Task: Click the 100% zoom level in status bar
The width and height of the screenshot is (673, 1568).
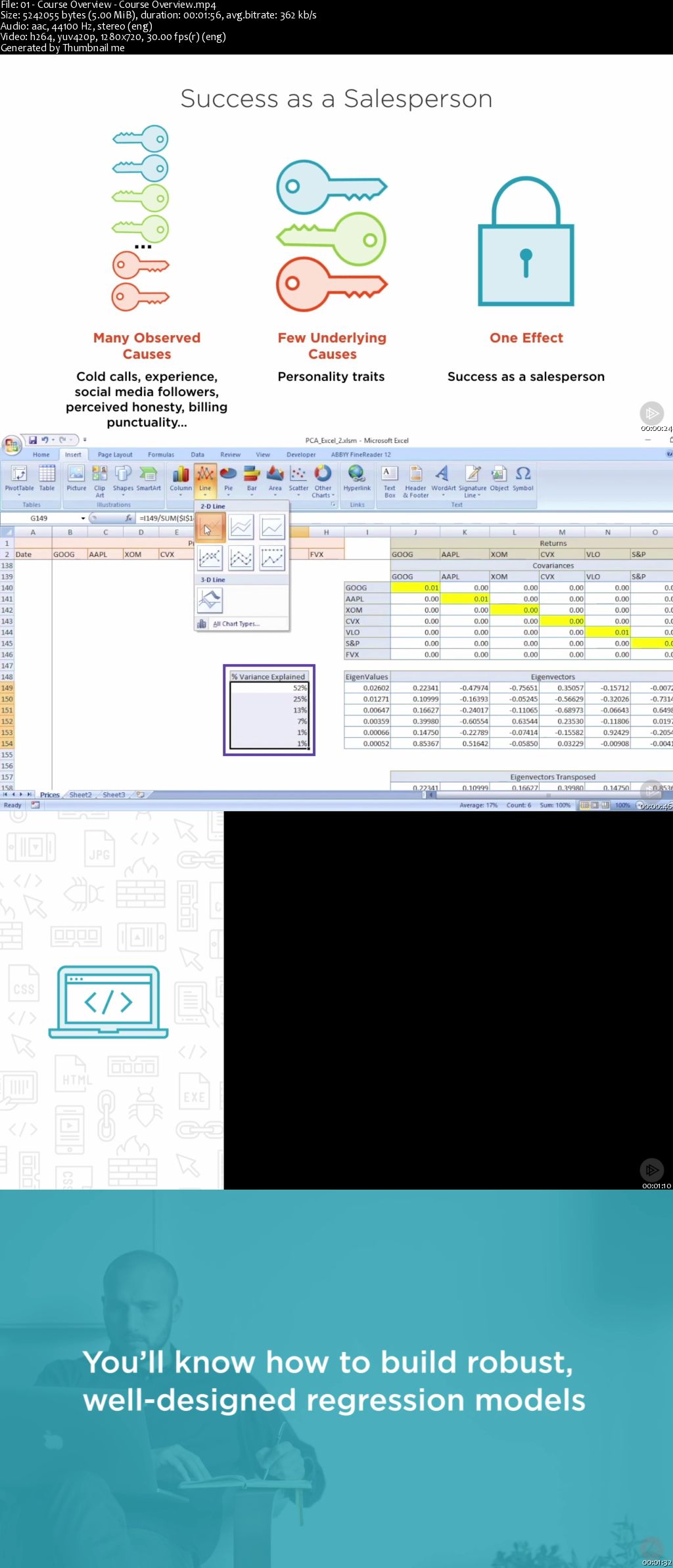Action: click(x=622, y=805)
